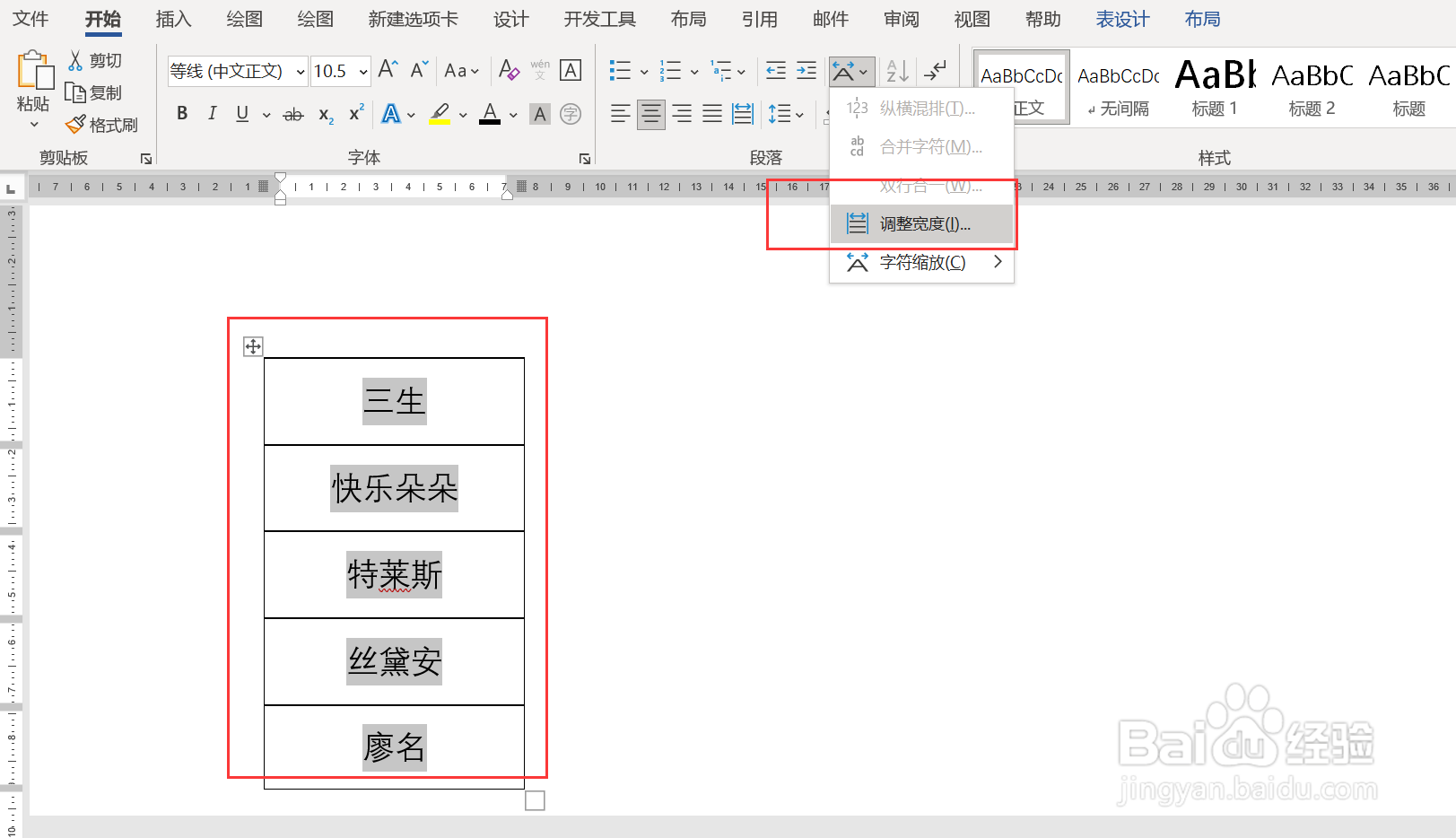Toggle italic formatting
The height and width of the screenshot is (838, 1456).
tap(212, 114)
